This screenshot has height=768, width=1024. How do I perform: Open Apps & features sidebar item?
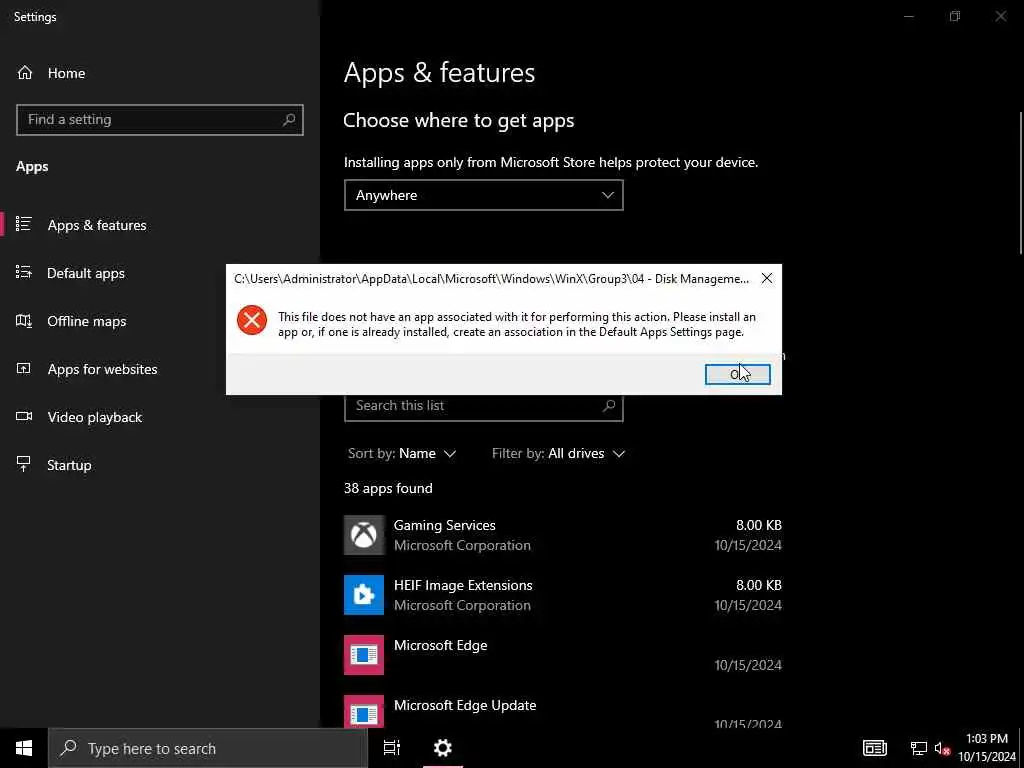(x=160, y=225)
